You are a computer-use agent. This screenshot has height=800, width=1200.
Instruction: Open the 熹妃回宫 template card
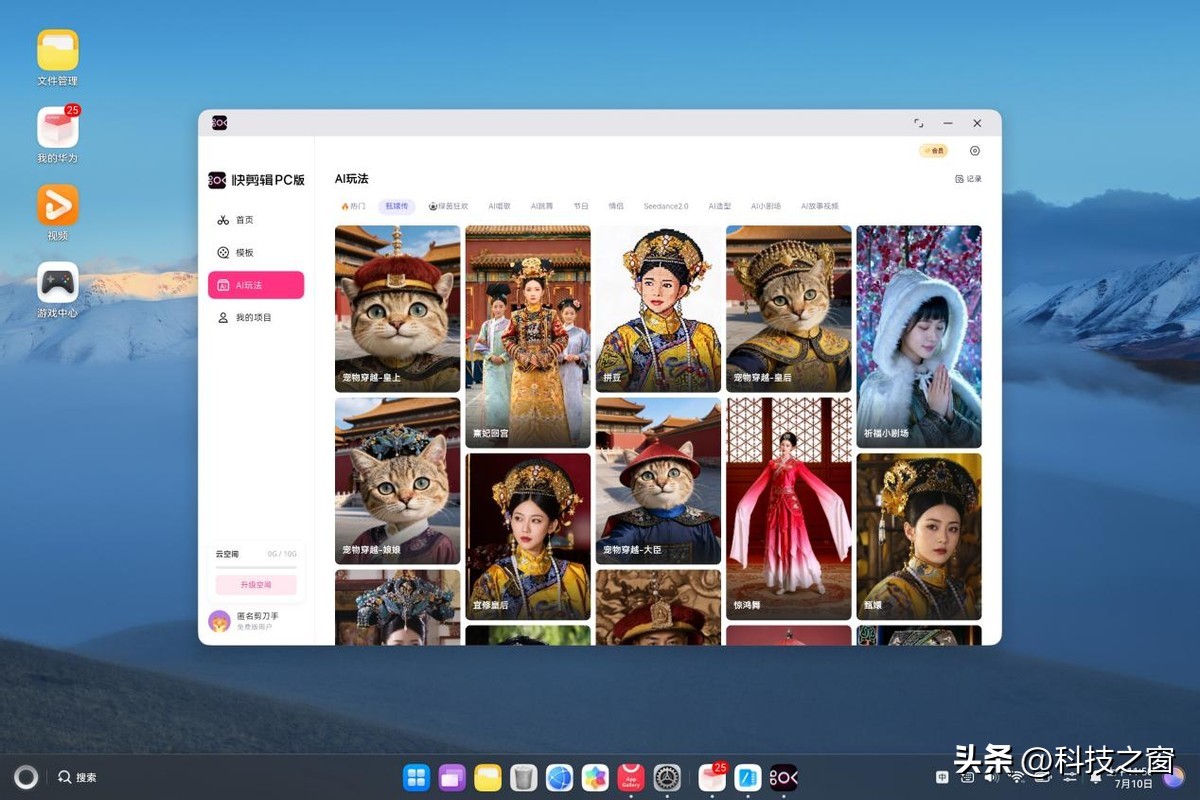[528, 337]
